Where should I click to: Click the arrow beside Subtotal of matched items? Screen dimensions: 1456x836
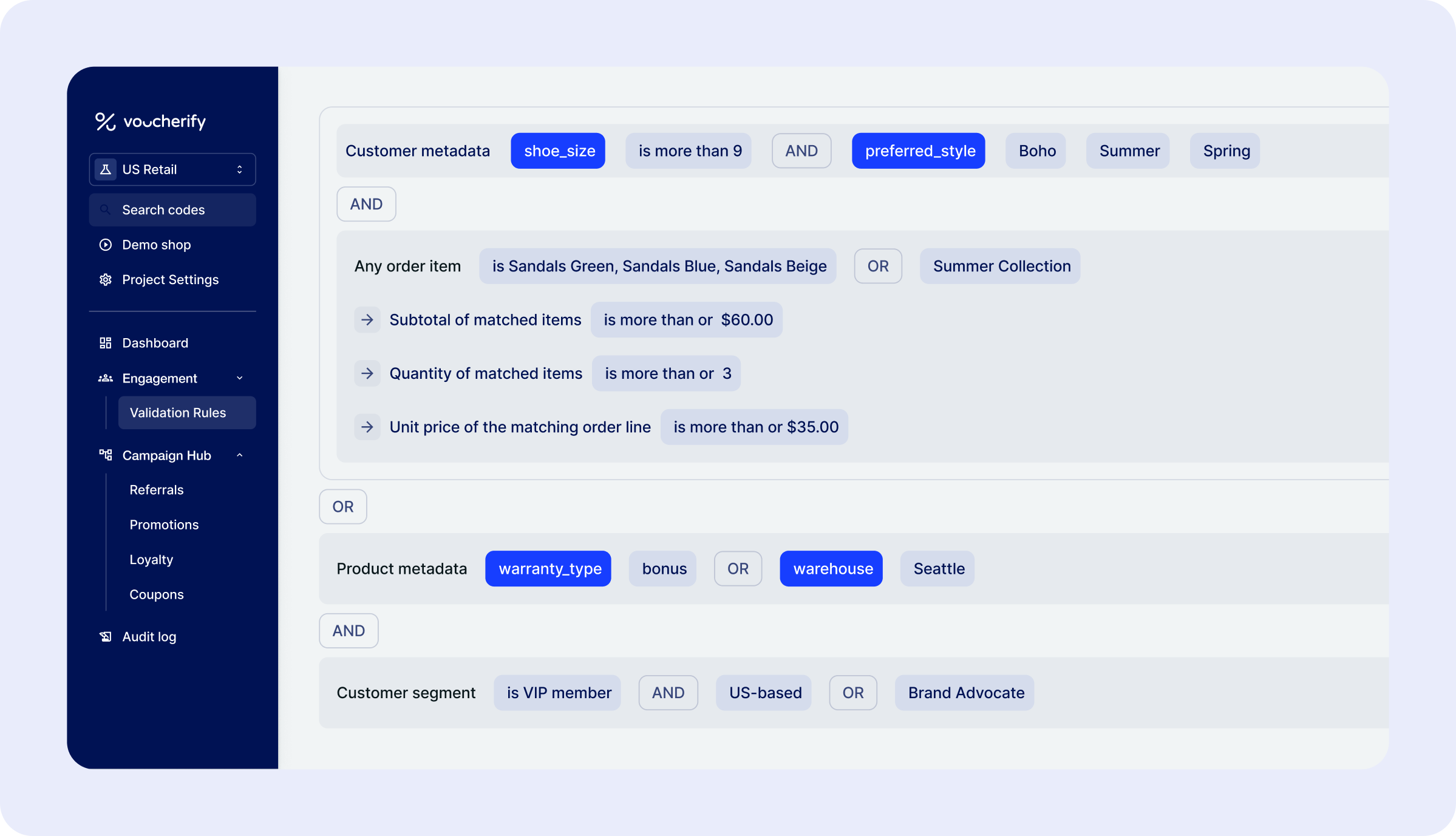coord(367,320)
